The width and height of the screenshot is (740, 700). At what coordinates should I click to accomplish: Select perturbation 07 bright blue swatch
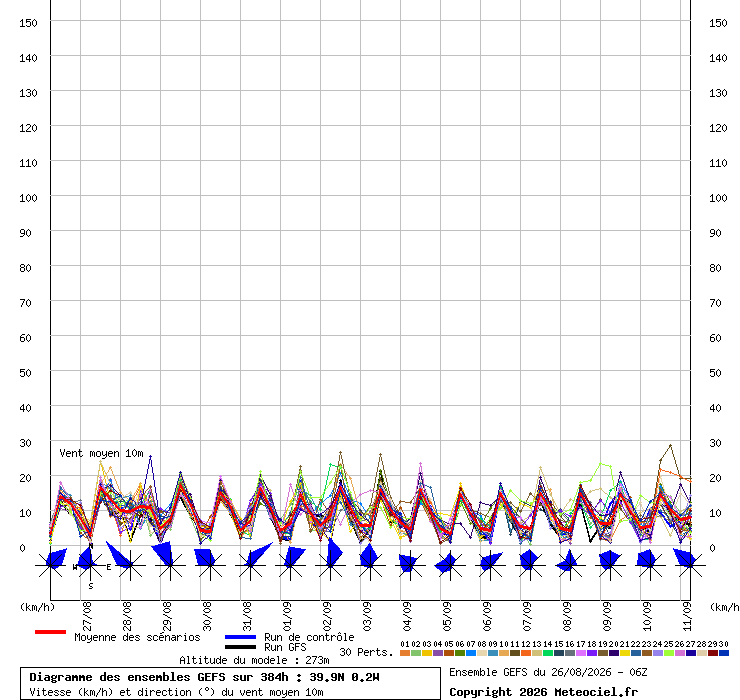(x=471, y=653)
